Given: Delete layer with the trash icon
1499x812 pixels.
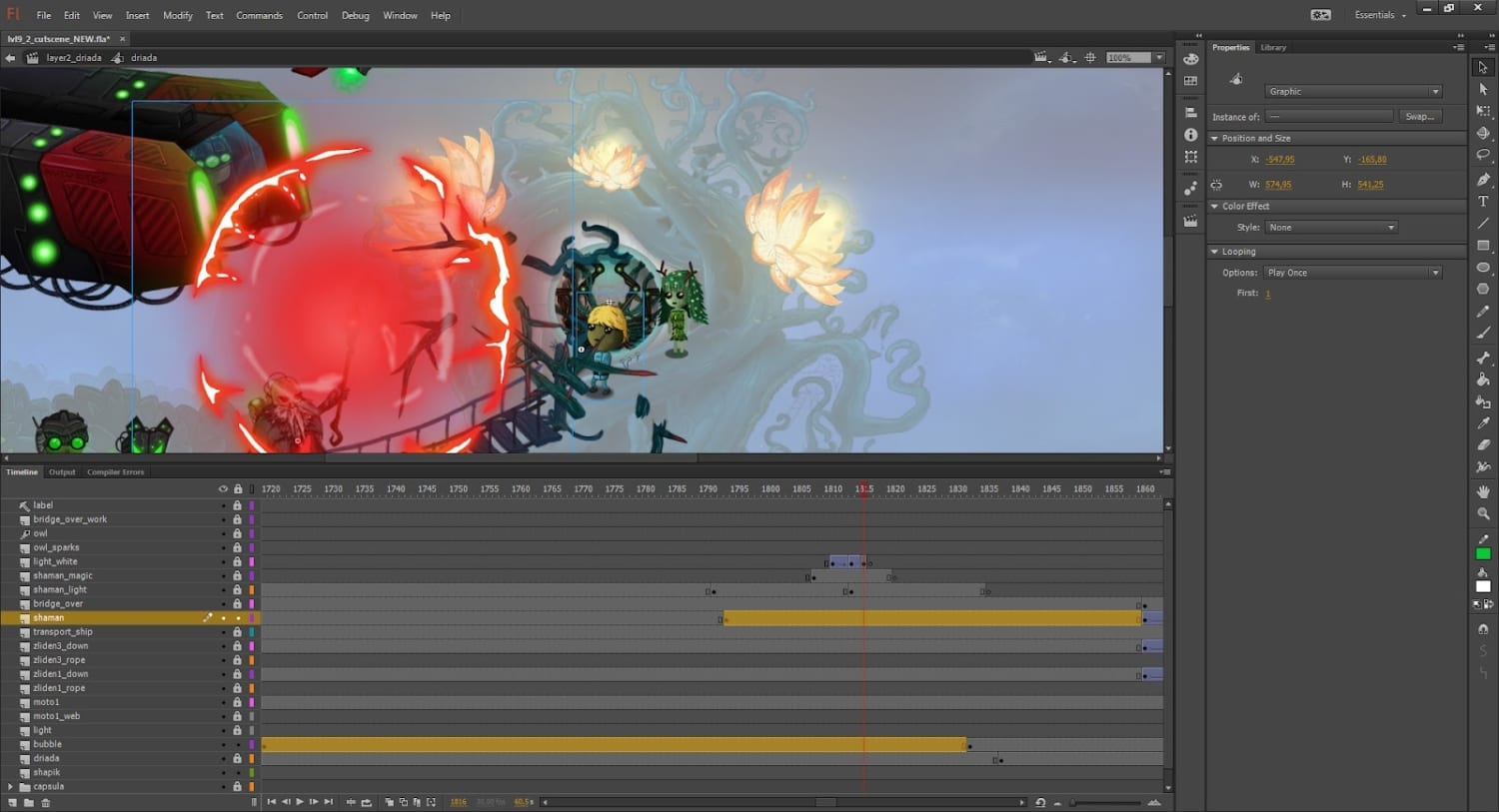Looking at the screenshot, I should coord(45,802).
